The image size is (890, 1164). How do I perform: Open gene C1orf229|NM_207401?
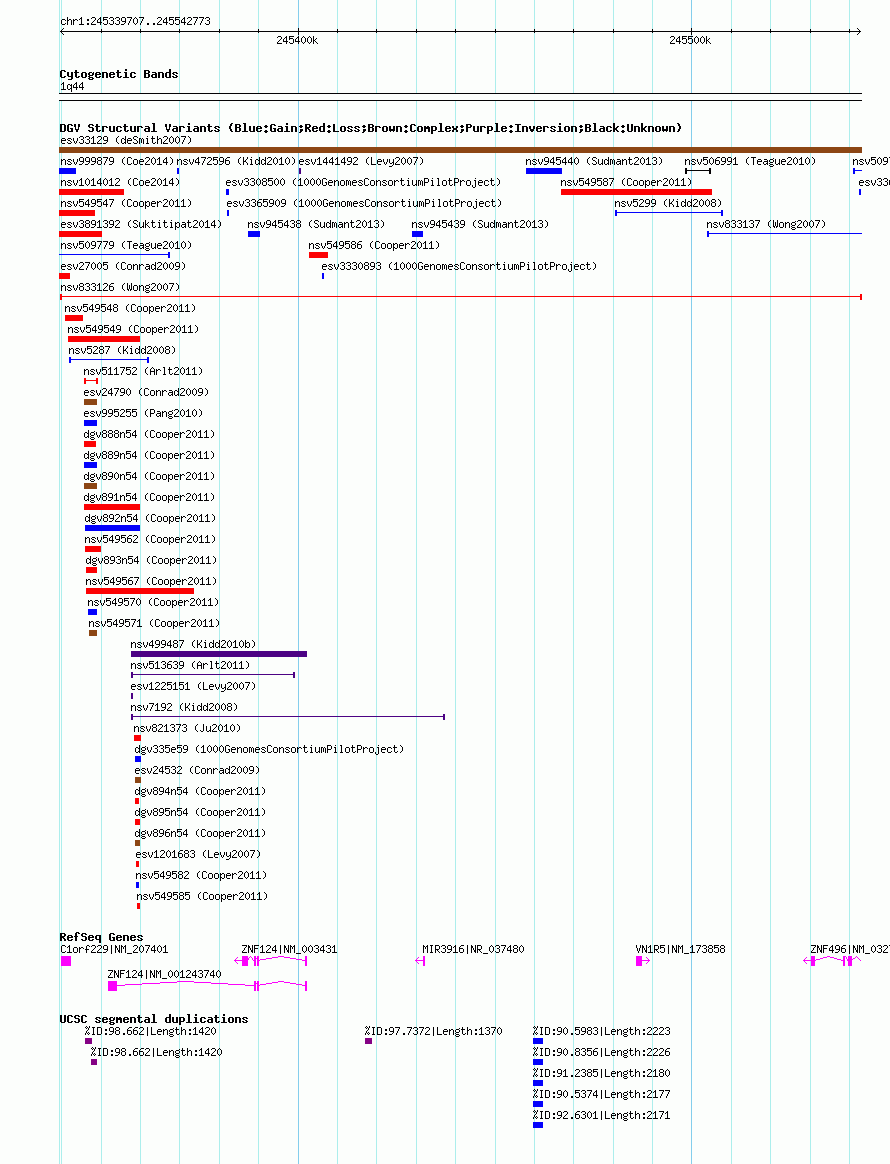click(x=114, y=949)
